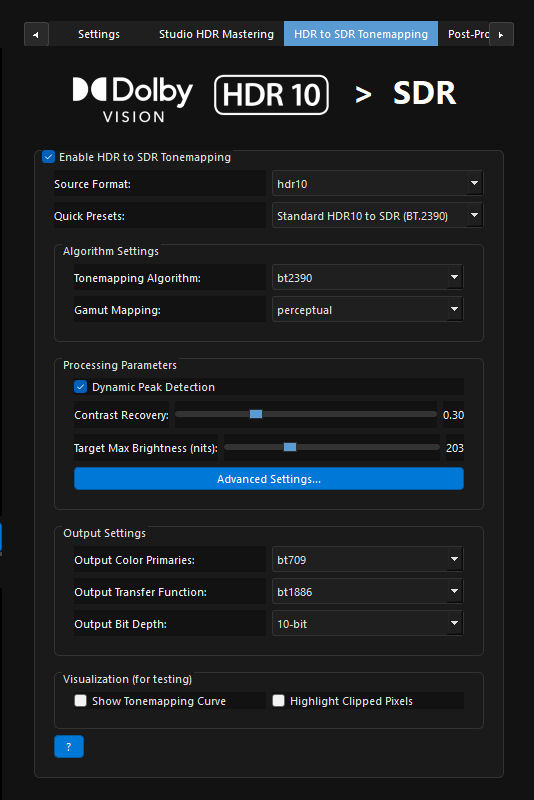
Task: Disable the HDR to SDR Tonemapping checkbox
Action: point(48,157)
